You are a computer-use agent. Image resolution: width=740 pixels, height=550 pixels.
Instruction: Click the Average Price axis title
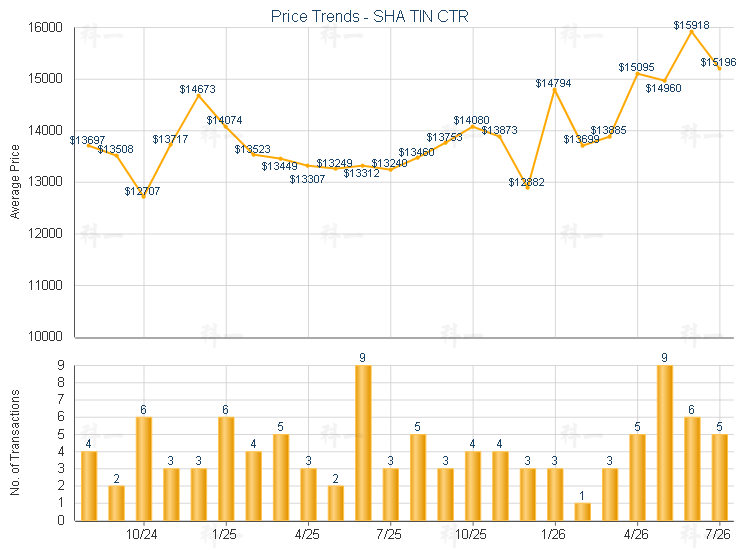15,182
